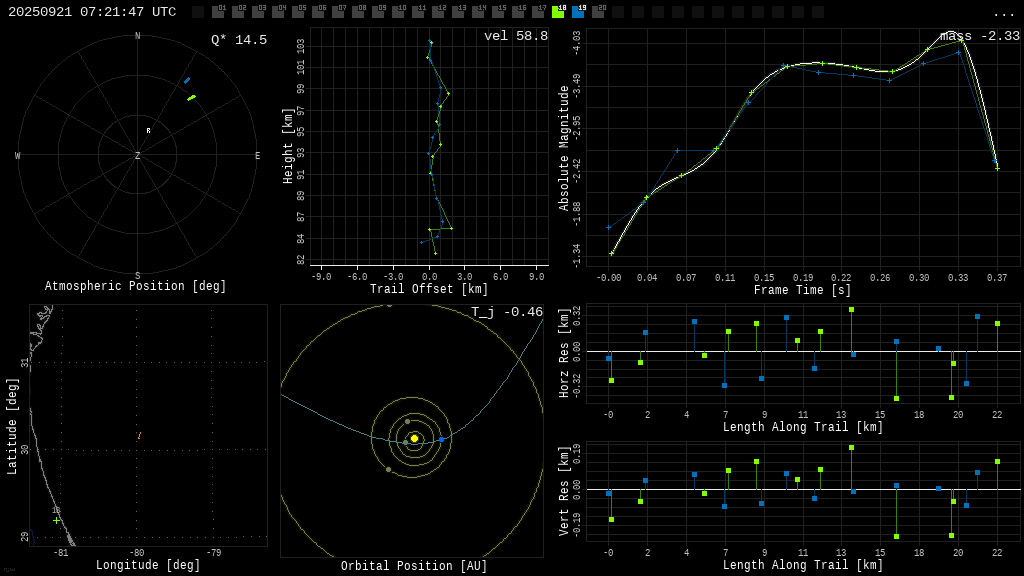
Task: Click the Q* 14.5 quality value
Action: tap(239, 40)
